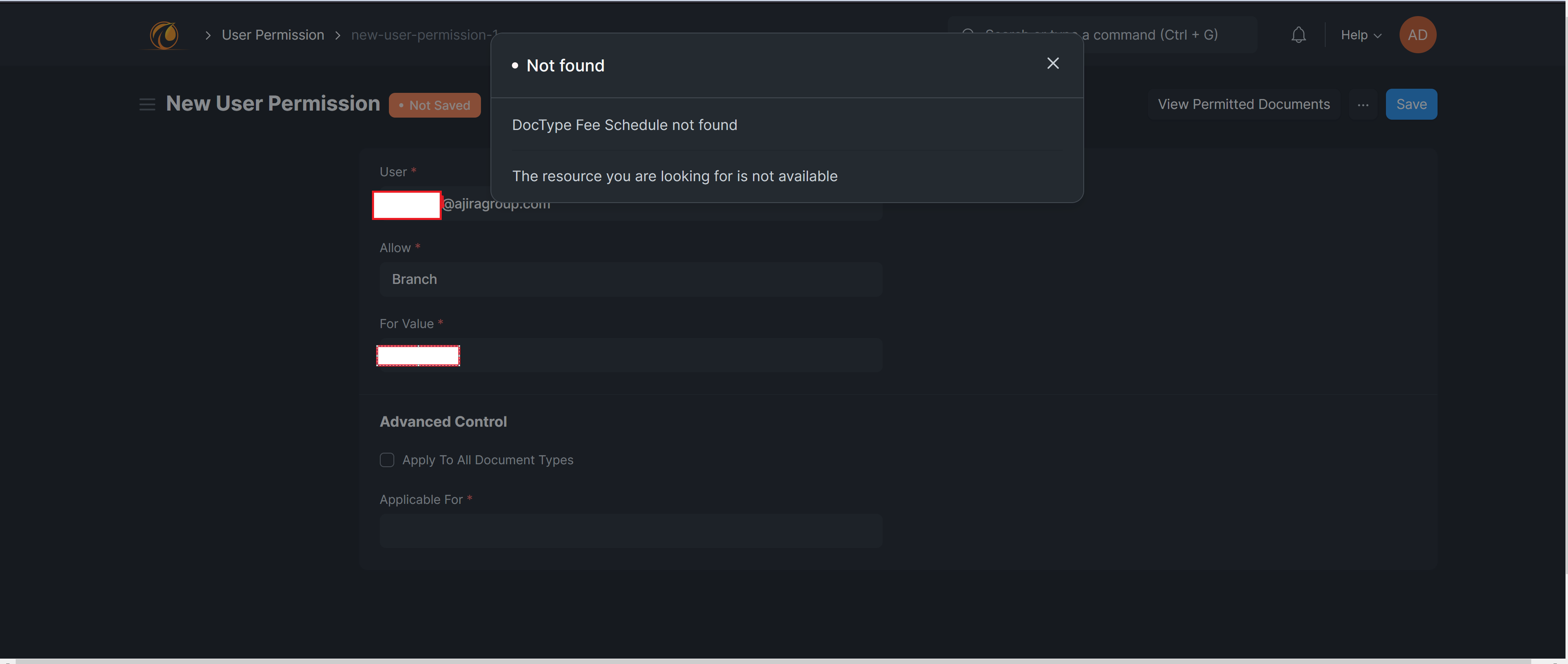
Task: Dismiss the Not found dialog
Action: (1053, 63)
